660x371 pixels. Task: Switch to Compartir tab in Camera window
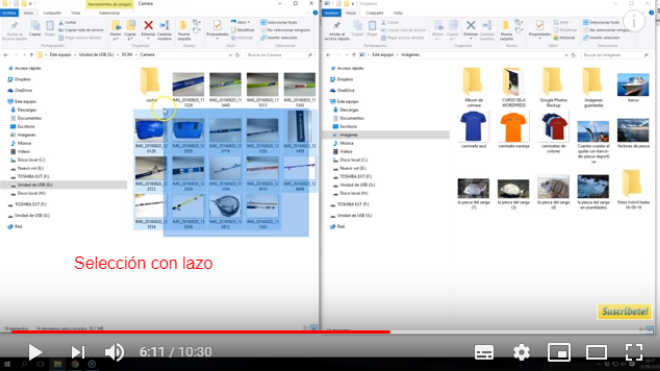52,13
